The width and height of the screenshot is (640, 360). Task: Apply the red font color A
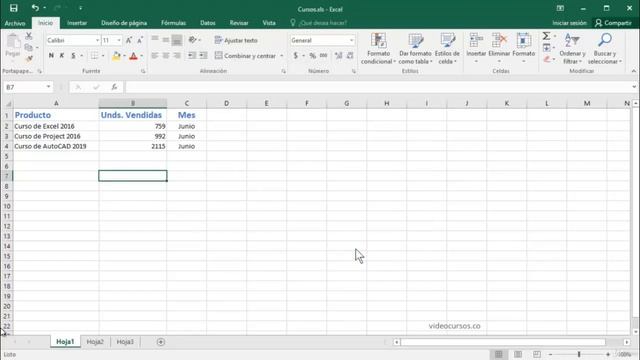[133, 56]
